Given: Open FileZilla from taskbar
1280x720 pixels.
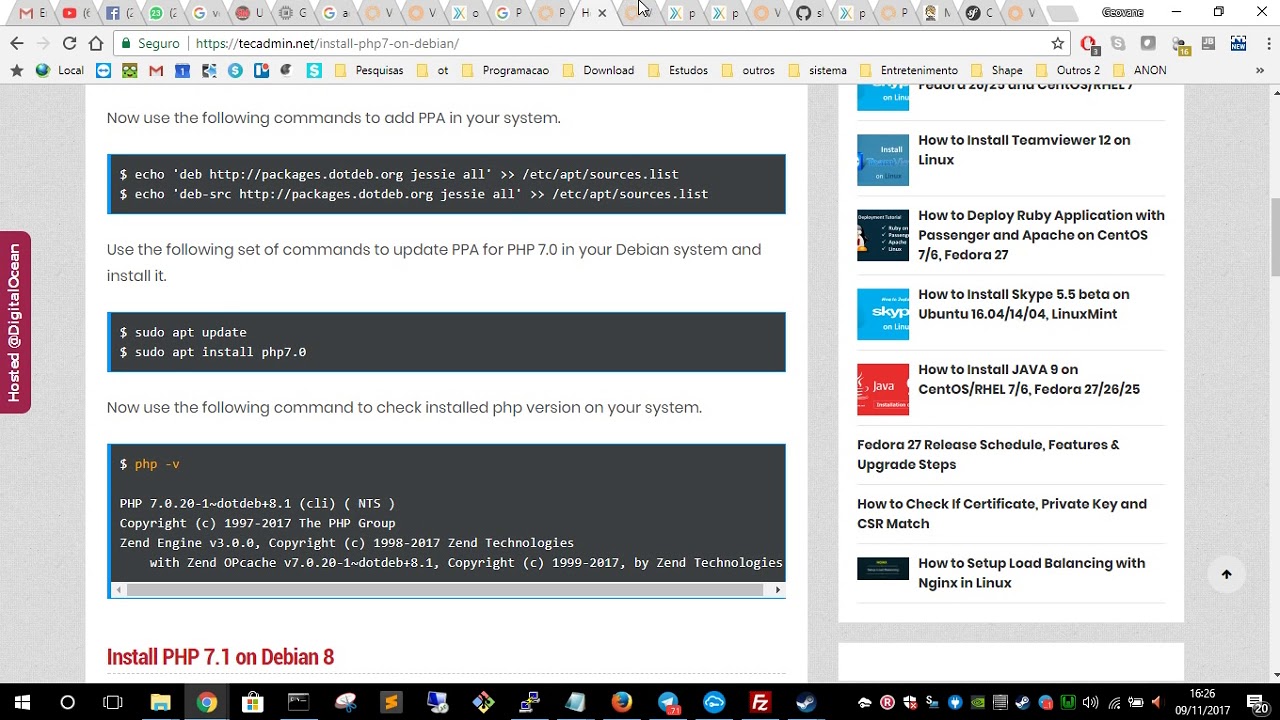Looking at the screenshot, I should coord(760,702).
